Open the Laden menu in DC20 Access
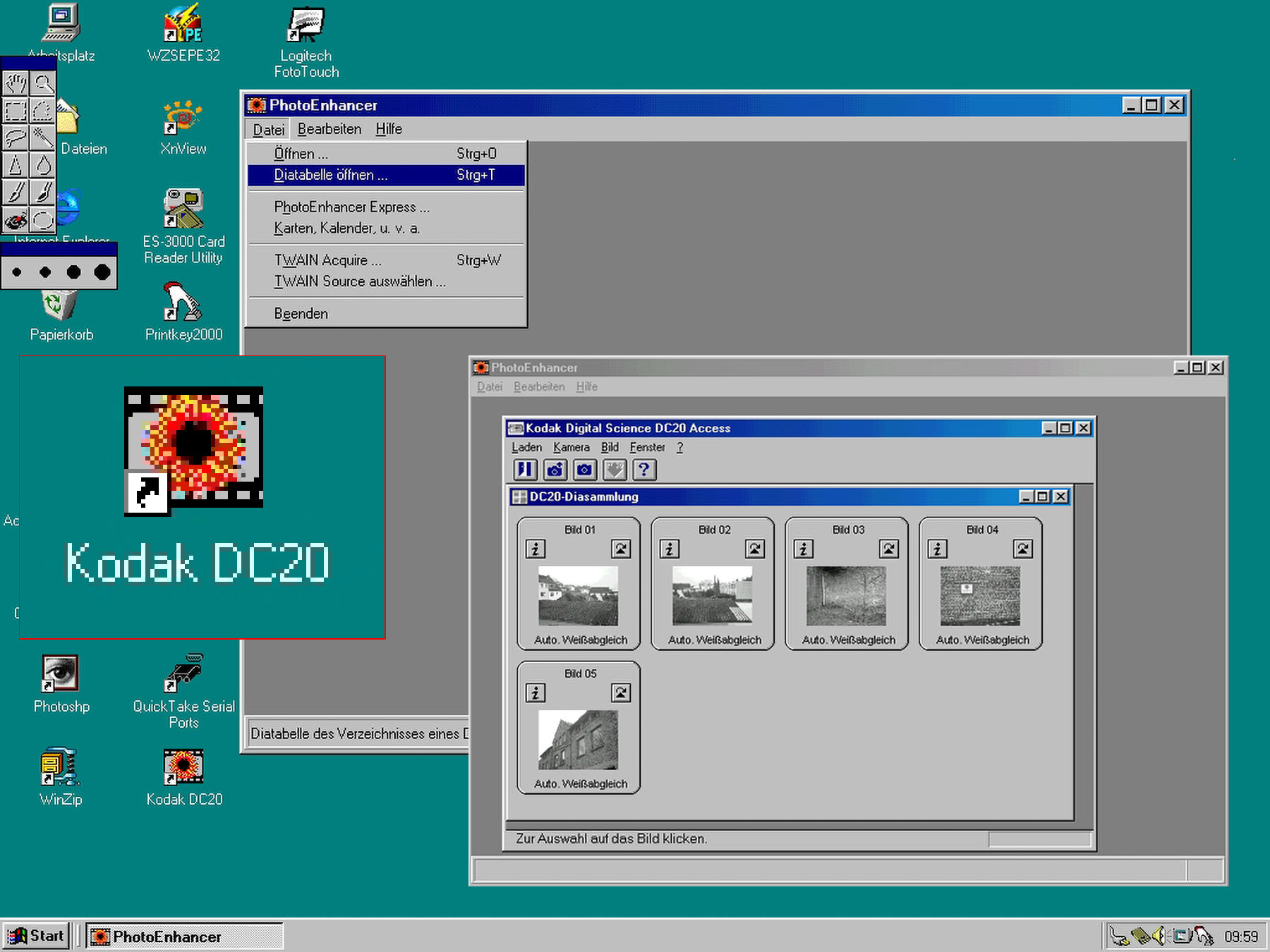 [526, 447]
